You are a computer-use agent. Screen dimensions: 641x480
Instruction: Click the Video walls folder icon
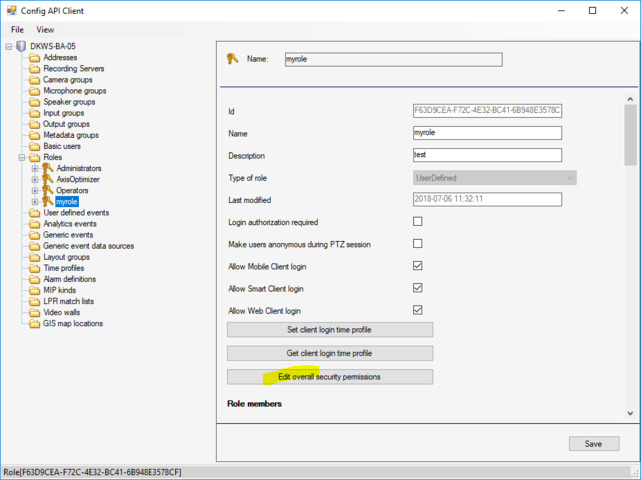(35, 312)
